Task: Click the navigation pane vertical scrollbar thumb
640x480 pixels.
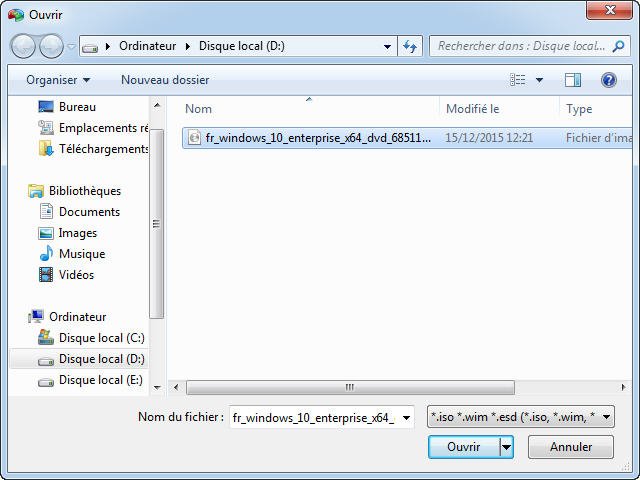Action: tap(157, 224)
